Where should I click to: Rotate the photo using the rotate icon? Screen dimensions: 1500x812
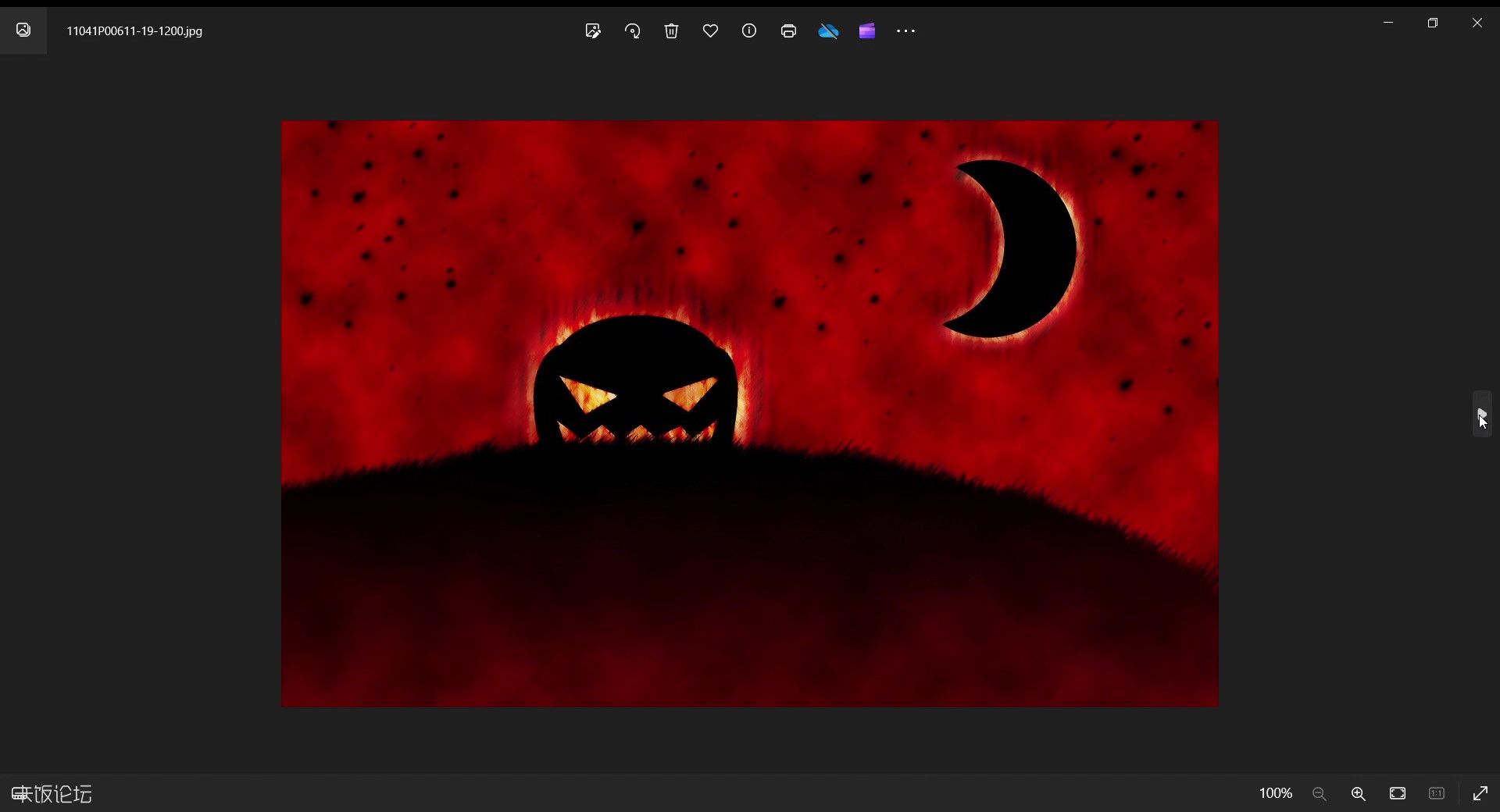(632, 31)
